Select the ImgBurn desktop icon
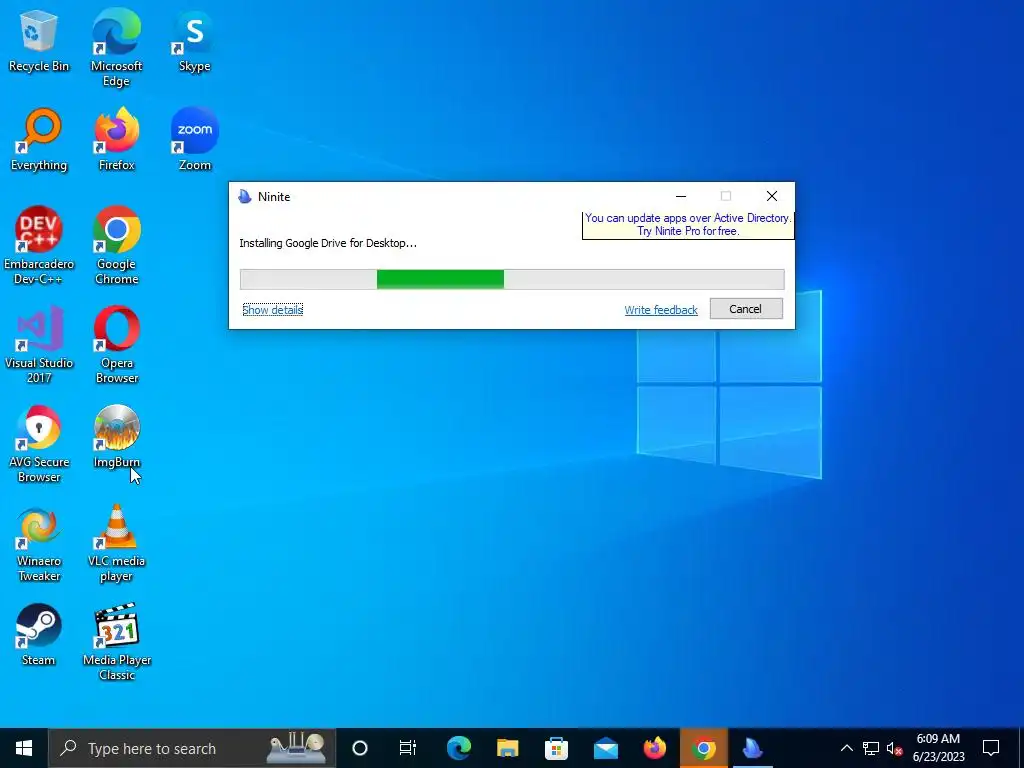This screenshot has height=768, width=1024. 116,437
